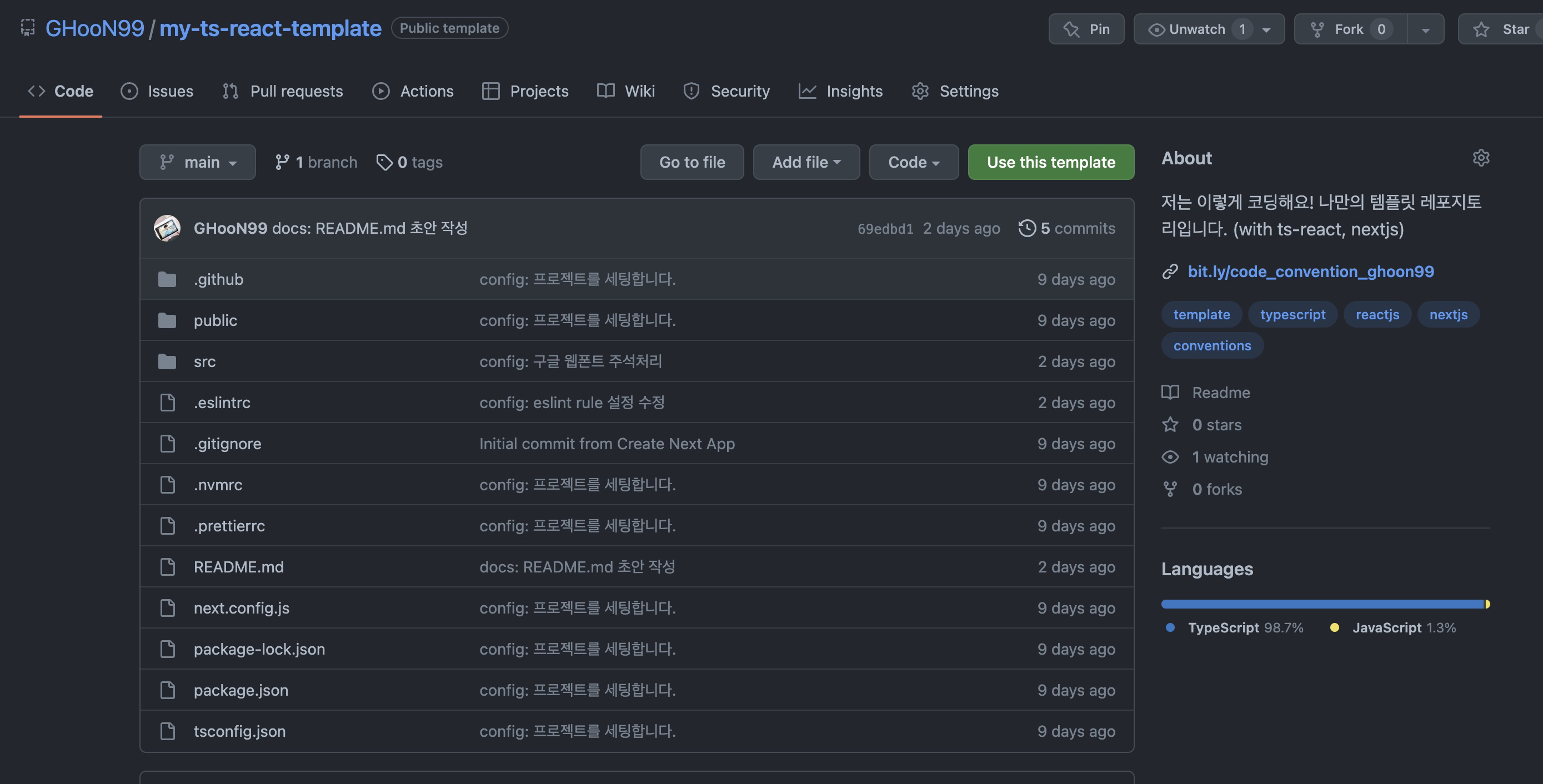This screenshot has height=784, width=1543.
Task: Open the main branch dropdown
Action: (x=198, y=162)
